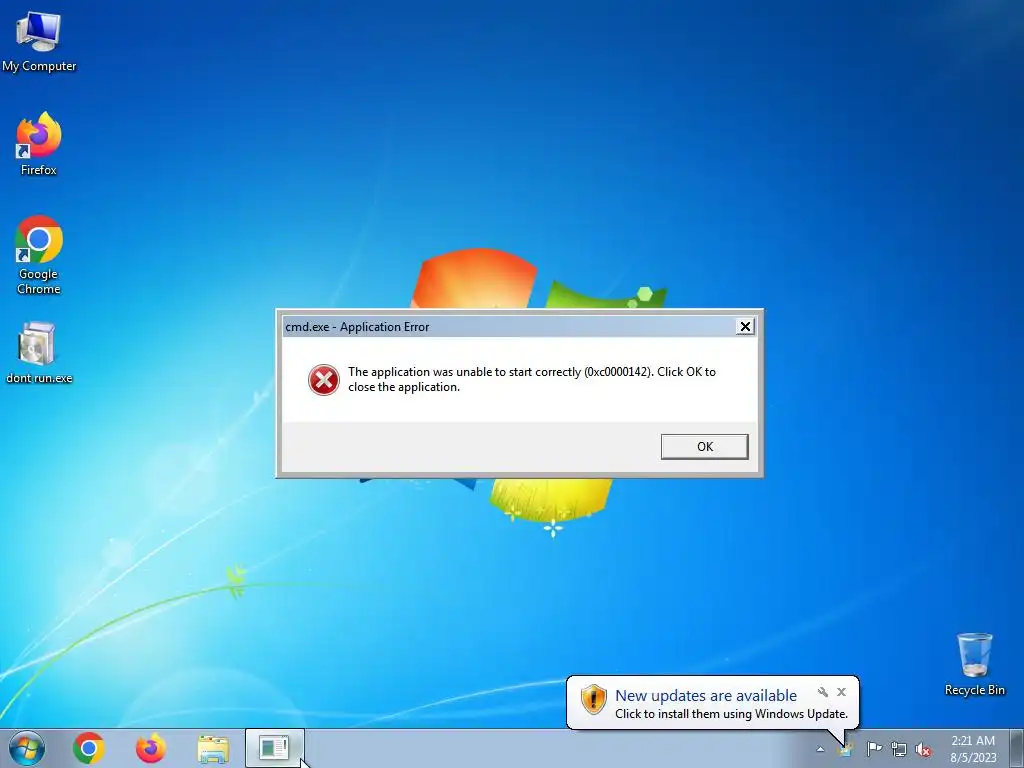Open the Windows Start menu
The image size is (1024, 768).
[27, 748]
